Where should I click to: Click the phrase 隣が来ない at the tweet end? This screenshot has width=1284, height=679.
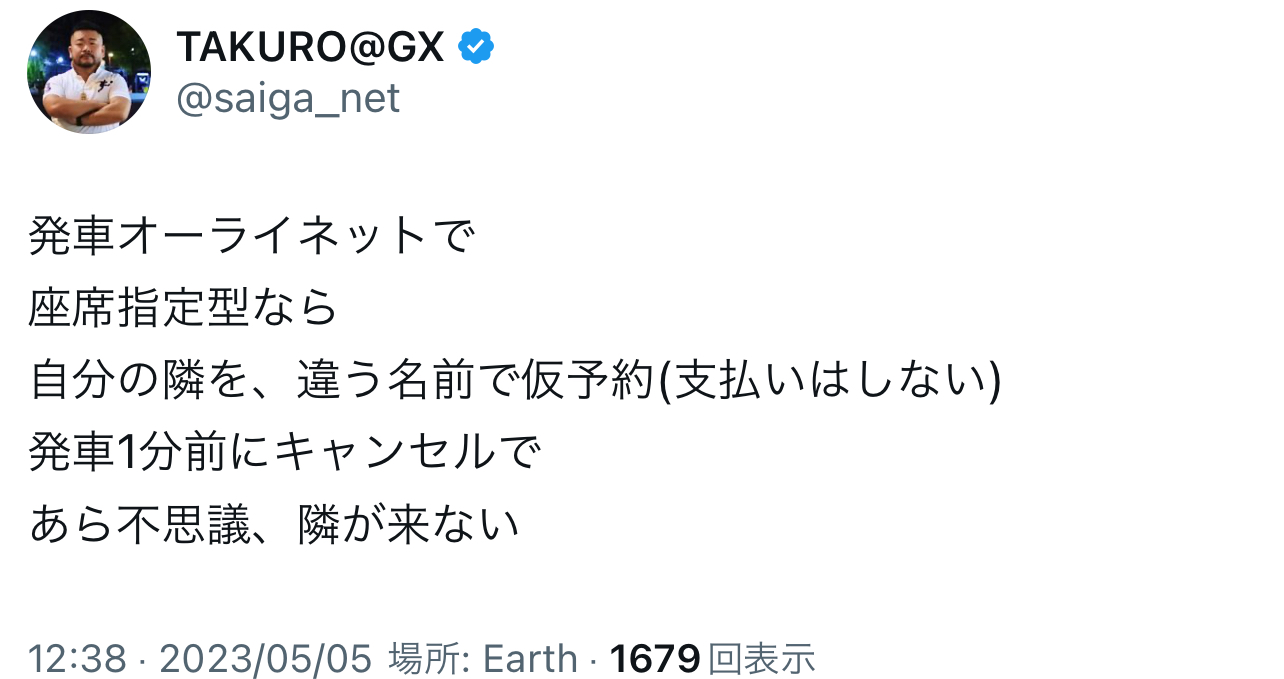pyautogui.click(x=408, y=525)
